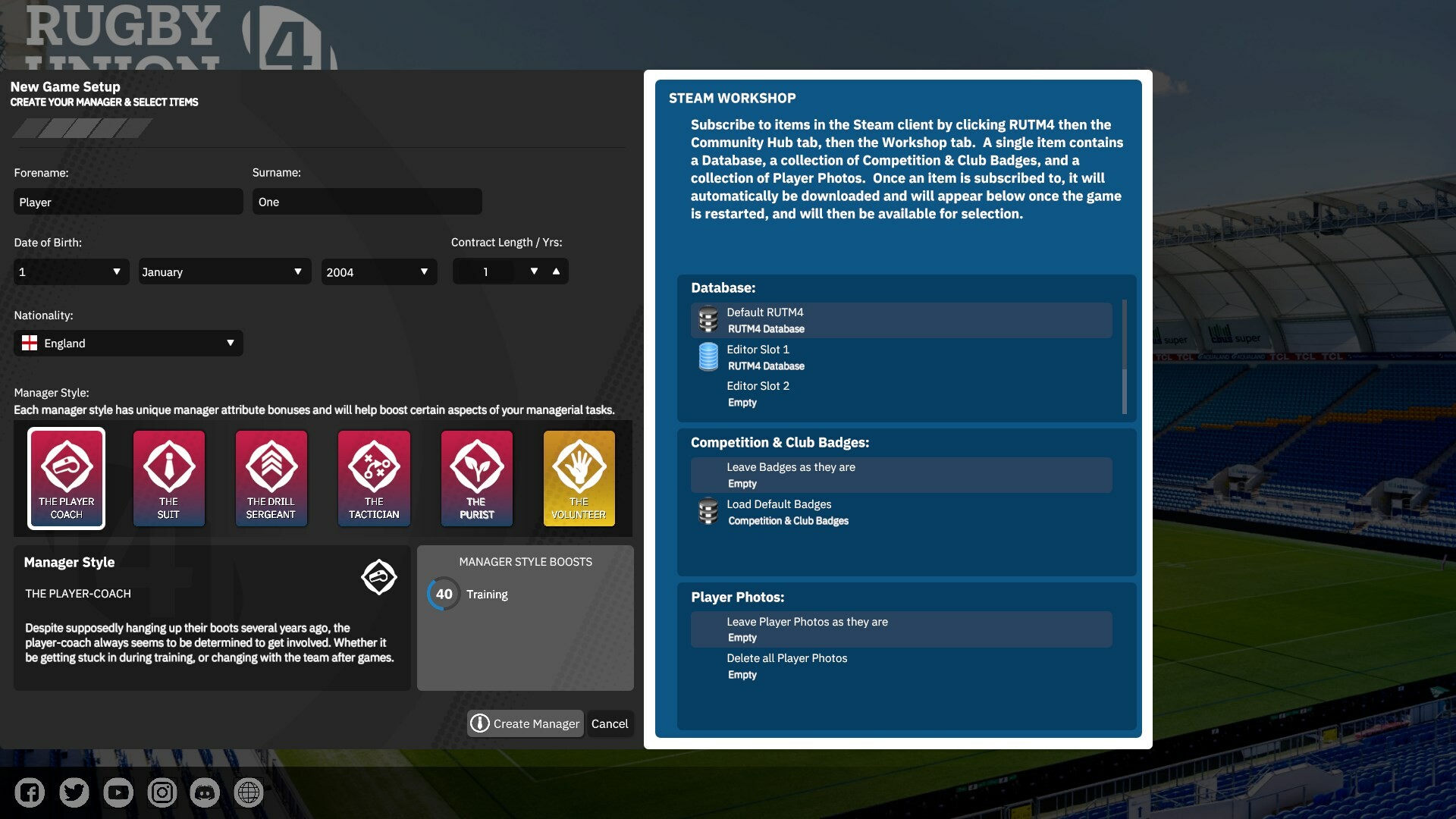Choose The Suit manager style
Screen dimensions: 1456x819
tap(168, 478)
